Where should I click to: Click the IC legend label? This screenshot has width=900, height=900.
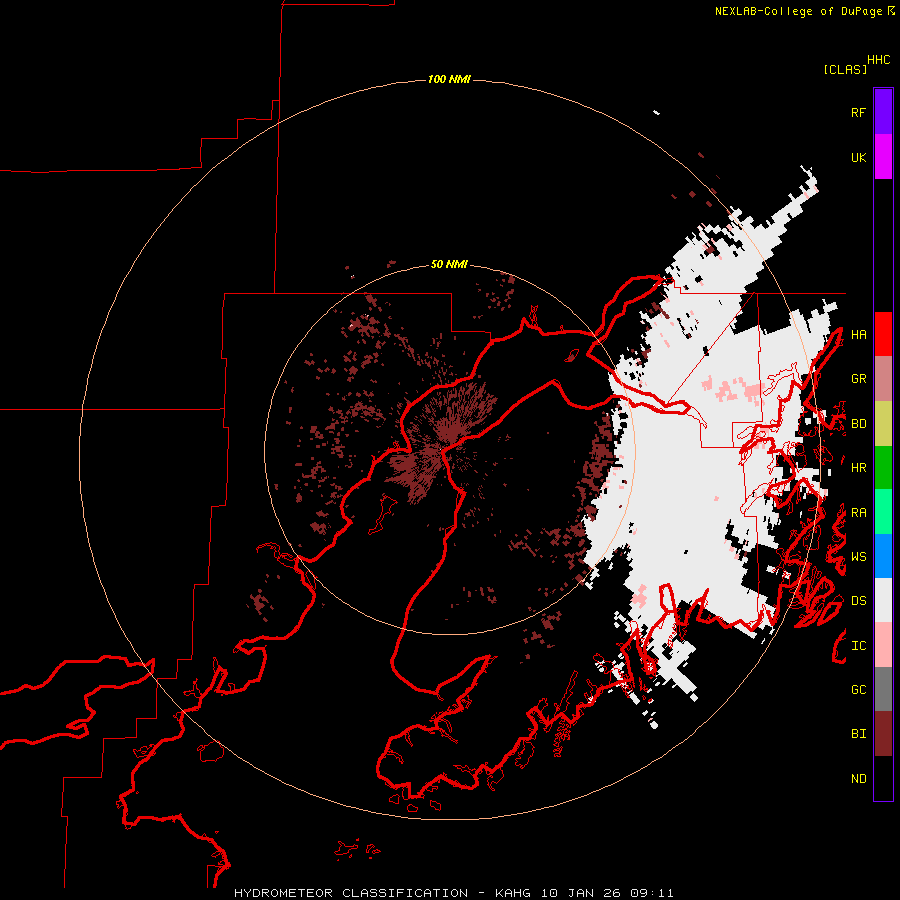pyautogui.click(x=858, y=646)
